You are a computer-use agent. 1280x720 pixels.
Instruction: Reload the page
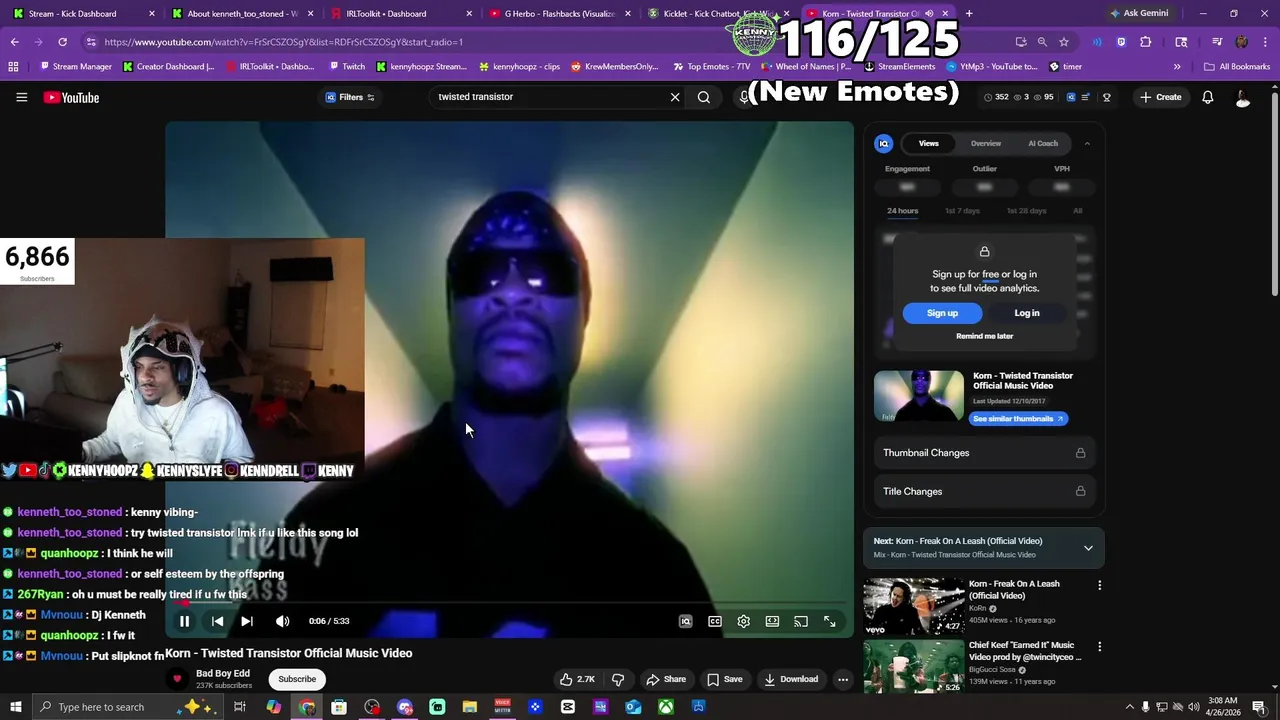(62, 42)
